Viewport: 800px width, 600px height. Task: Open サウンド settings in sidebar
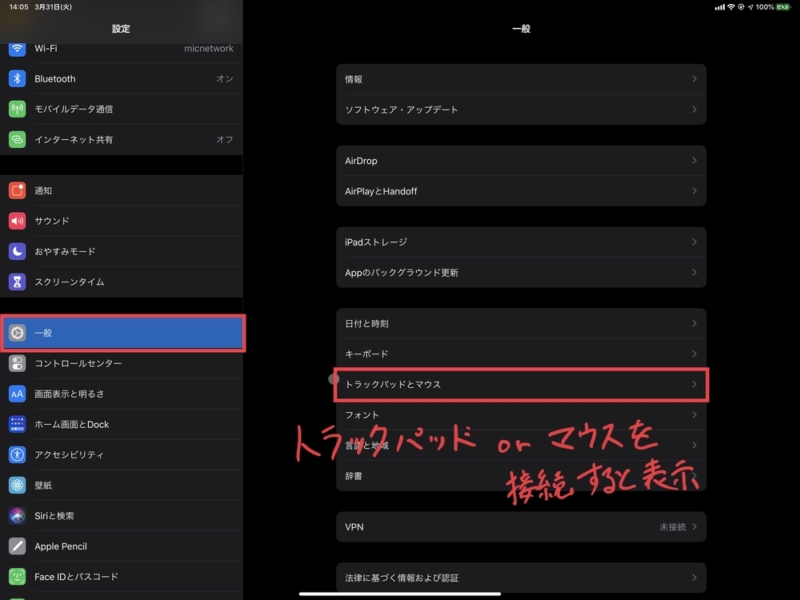(x=121, y=221)
